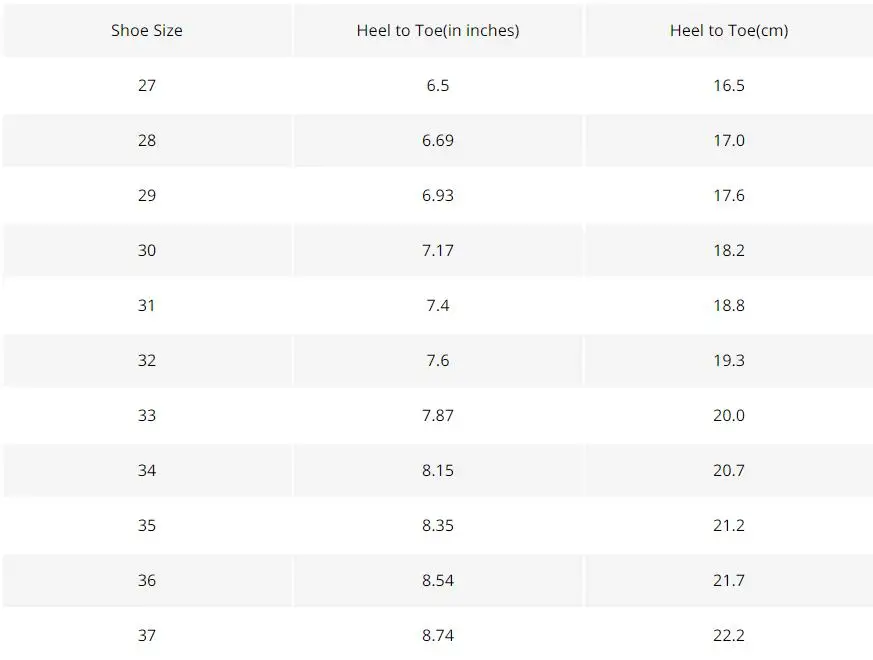Click the Heel to Toe(cm) header
This screenshot has width=873, height=660.
coord(729,31)
